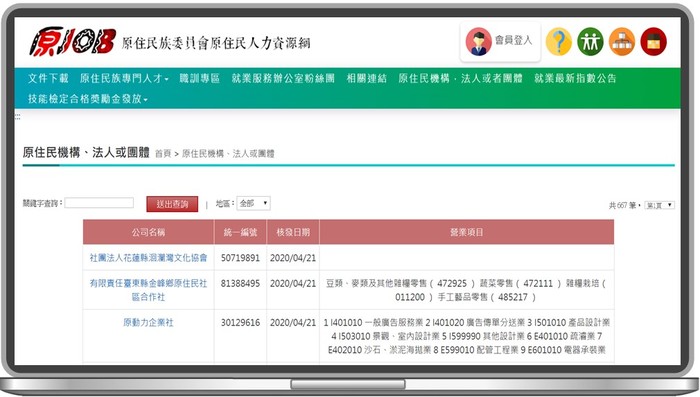The image size is (700, 397).
Task: Click the 原JOB site logo
Action: tap(73, 42)
